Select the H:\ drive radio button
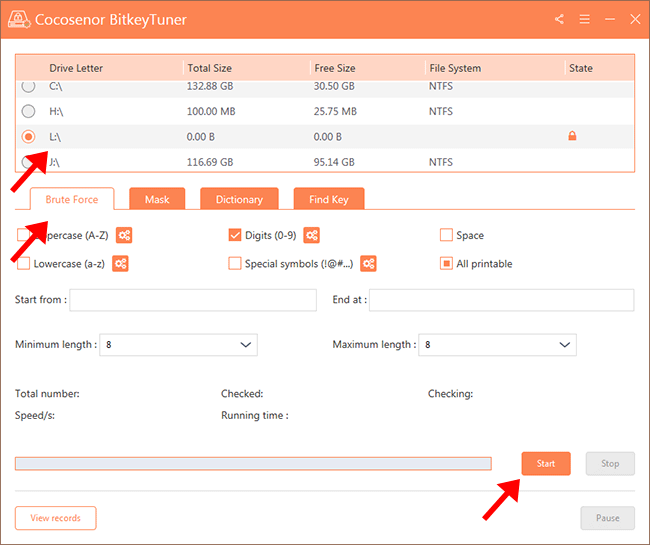This screenshot has height=545, width=650. 28,111
